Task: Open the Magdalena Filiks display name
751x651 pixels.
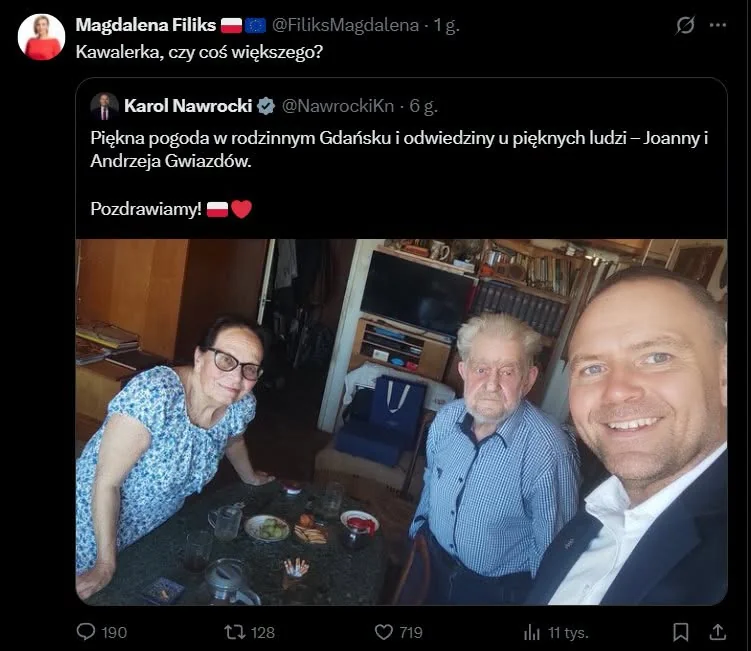Action: tap(146, 25)
